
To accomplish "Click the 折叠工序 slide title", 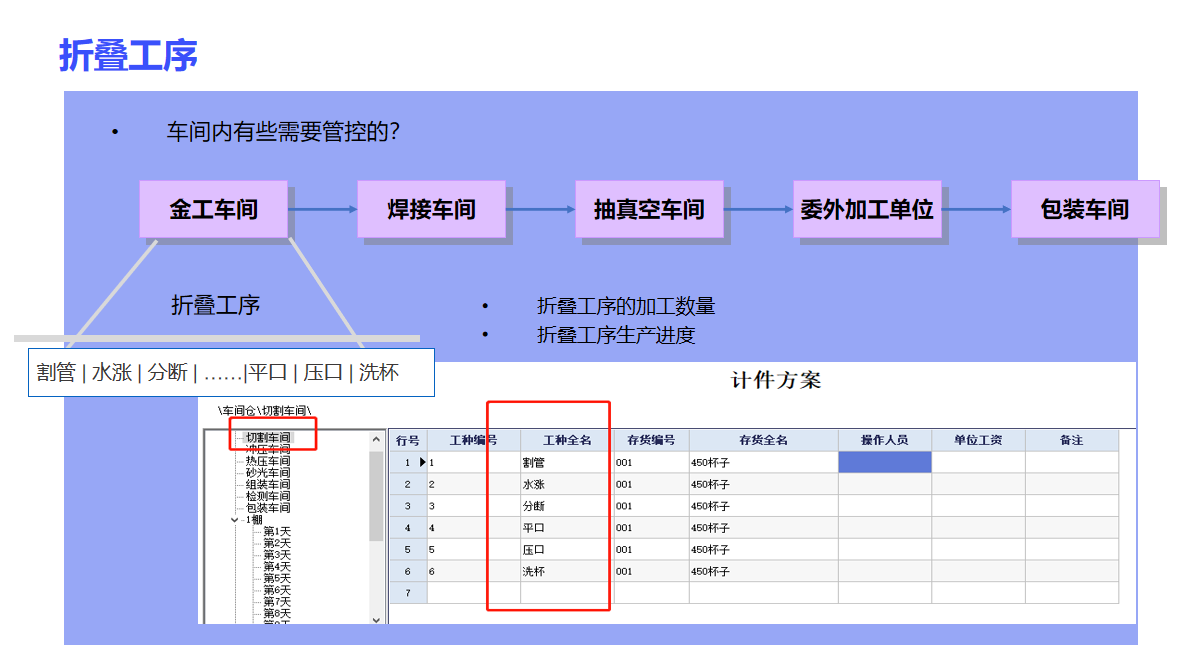I will tap(129, 56).
